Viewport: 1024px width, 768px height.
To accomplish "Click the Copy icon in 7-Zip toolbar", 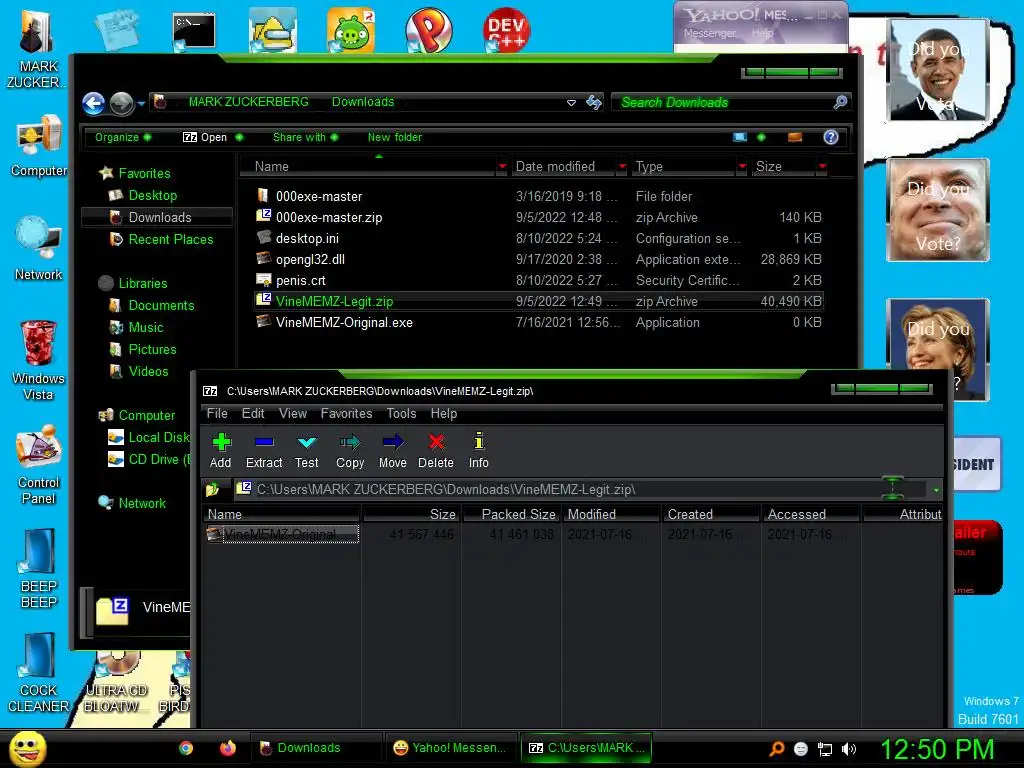I will (x=350, y=451).
